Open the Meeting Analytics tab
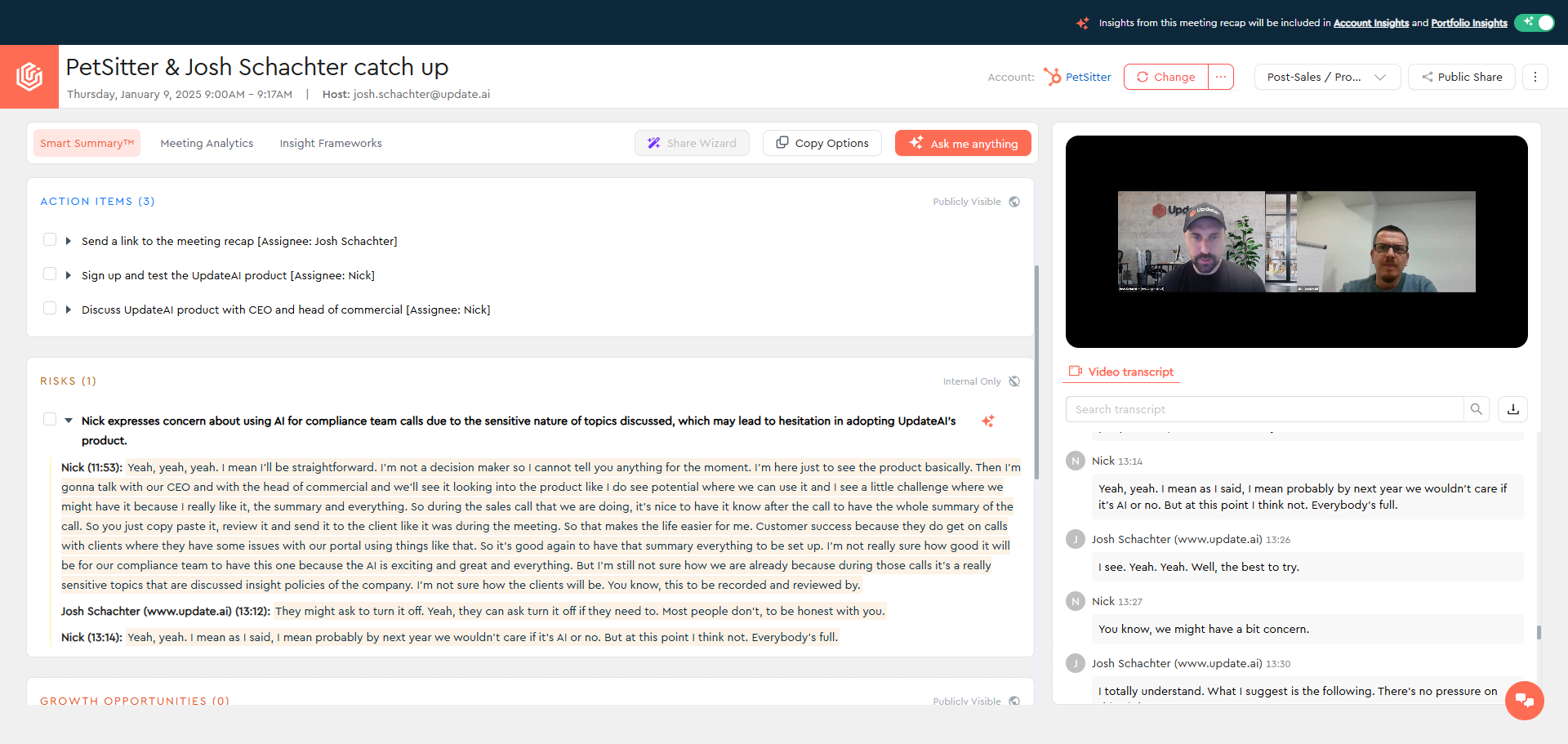 [x=207, y=143]
